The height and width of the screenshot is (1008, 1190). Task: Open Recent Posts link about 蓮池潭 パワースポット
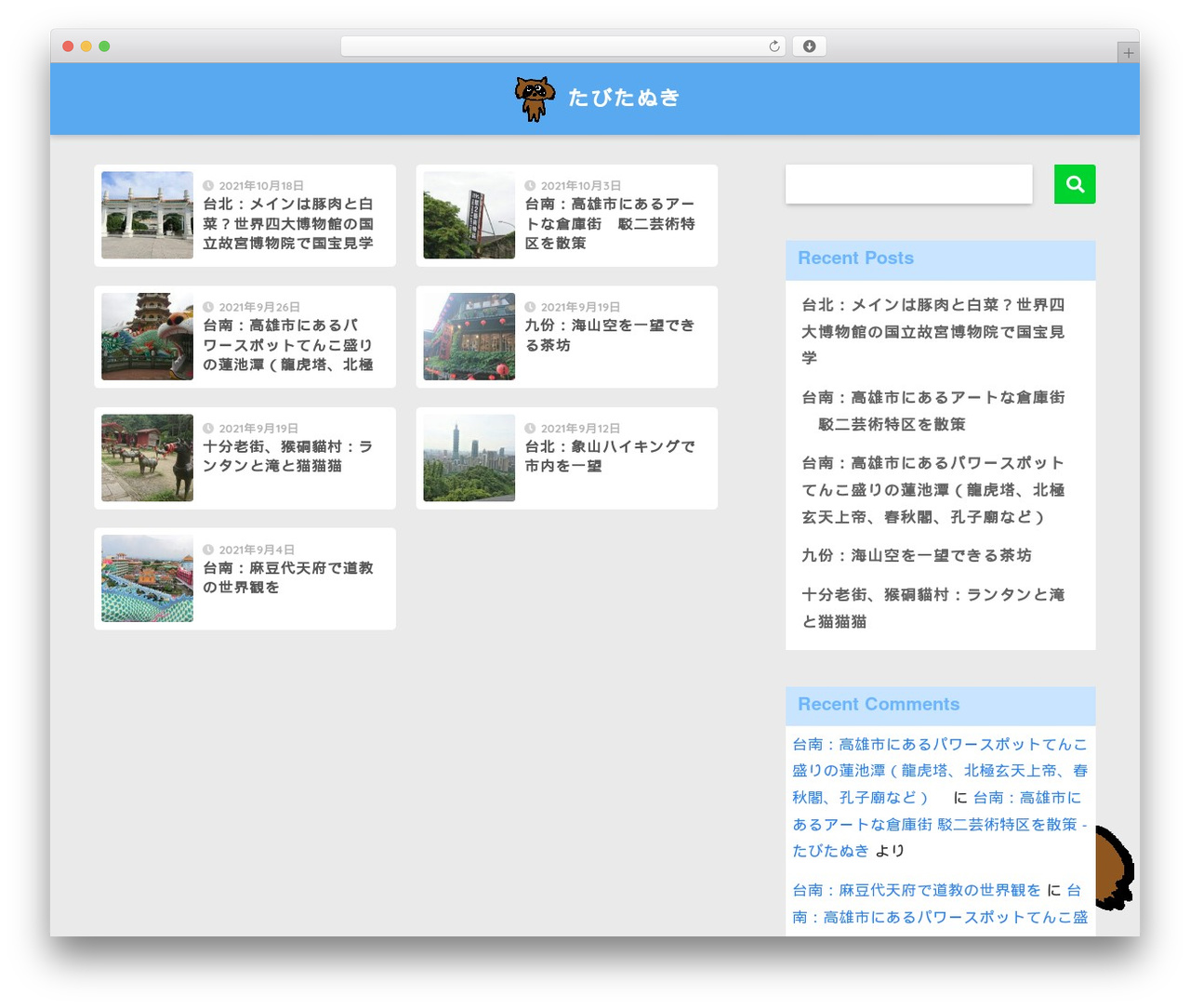coord(933,489)
